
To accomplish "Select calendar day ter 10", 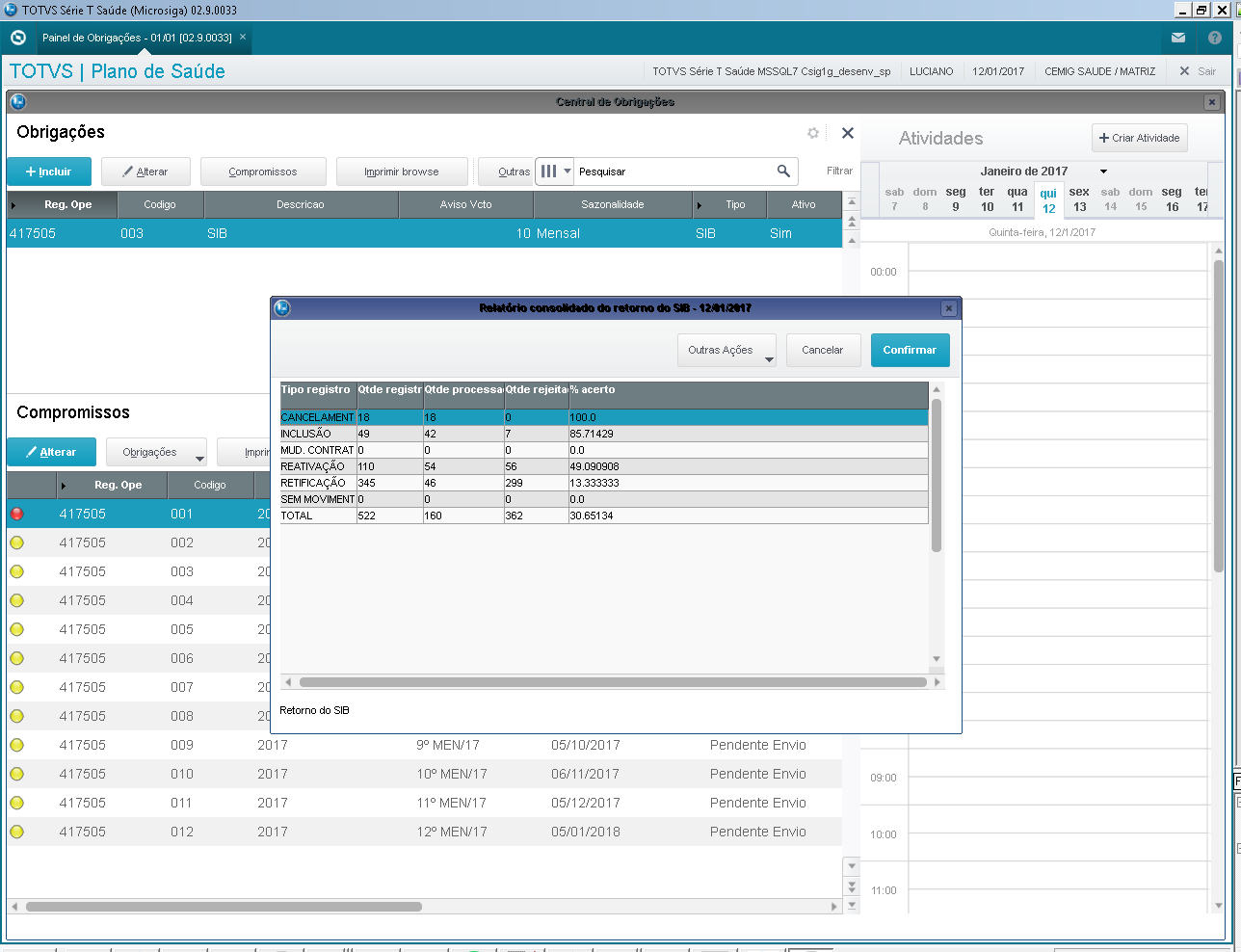I will (x=987, y=199).
